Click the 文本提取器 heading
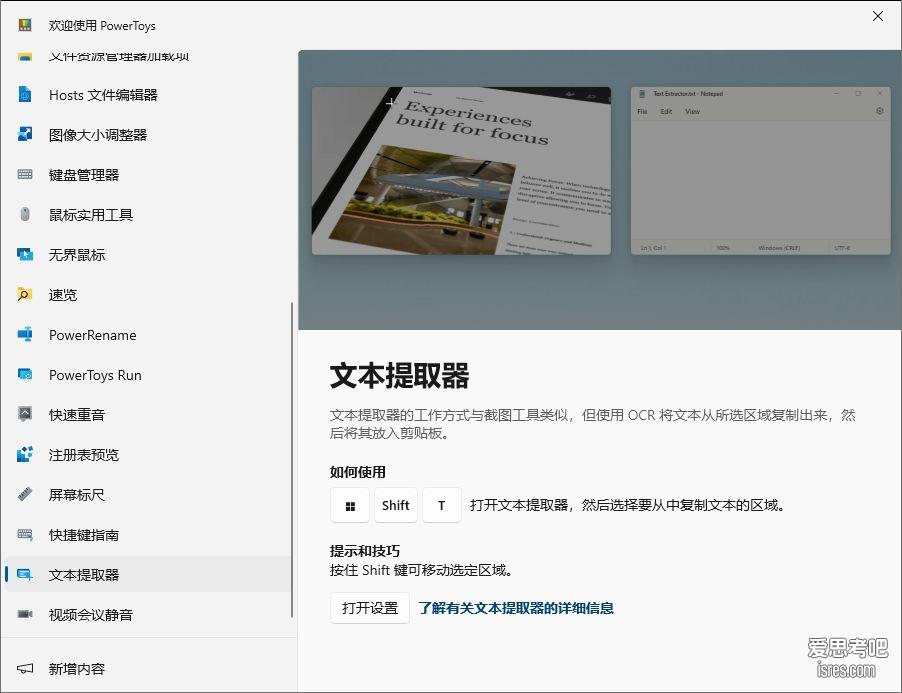 399,376
